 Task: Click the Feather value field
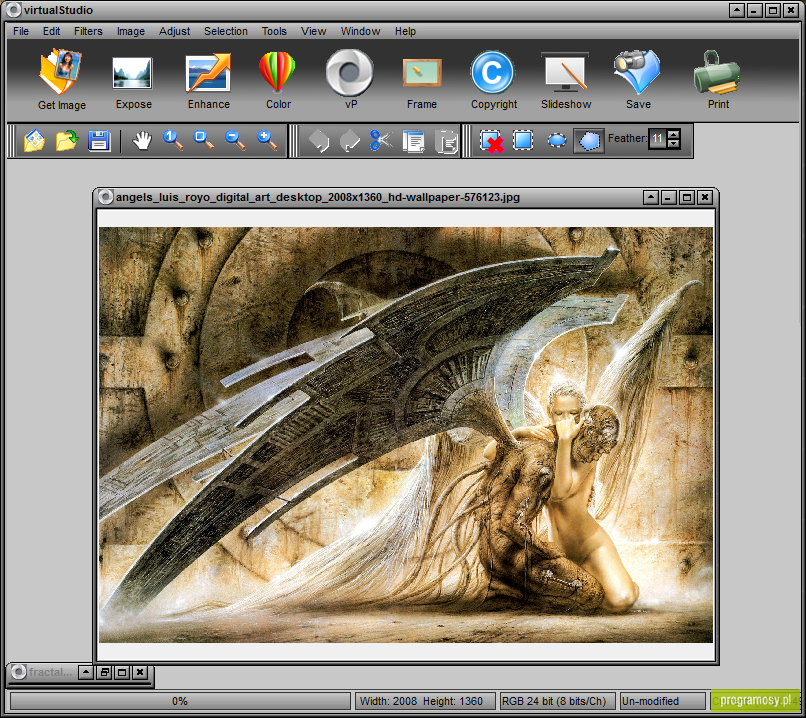click(657, 138)
